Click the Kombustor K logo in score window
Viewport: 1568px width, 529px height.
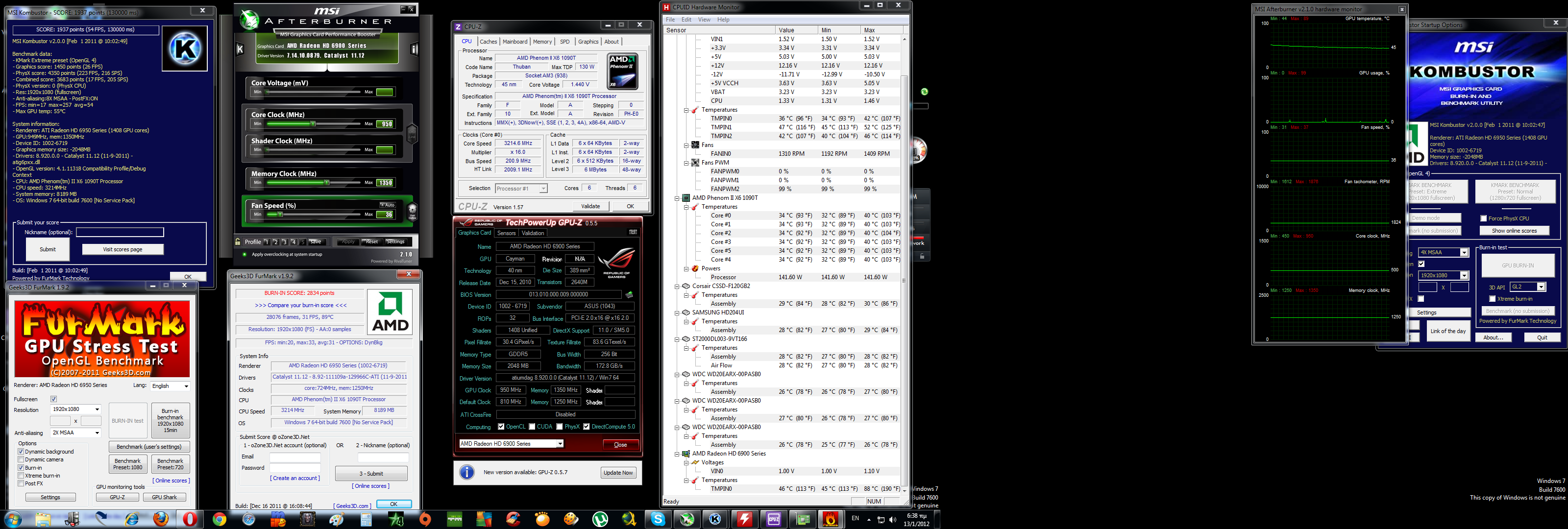click(184, 48)
